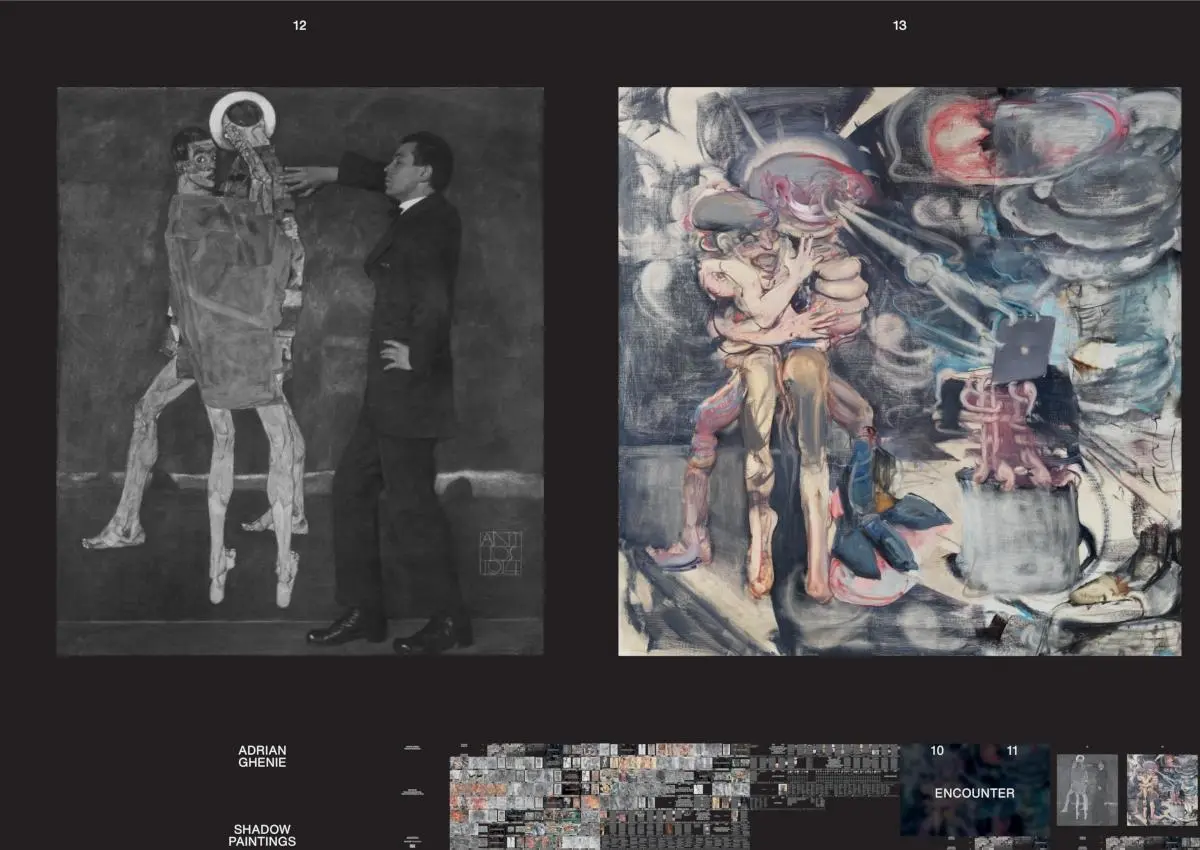1200x850 pixels.
Task: Click the page number 13 label
Action: 900,26
